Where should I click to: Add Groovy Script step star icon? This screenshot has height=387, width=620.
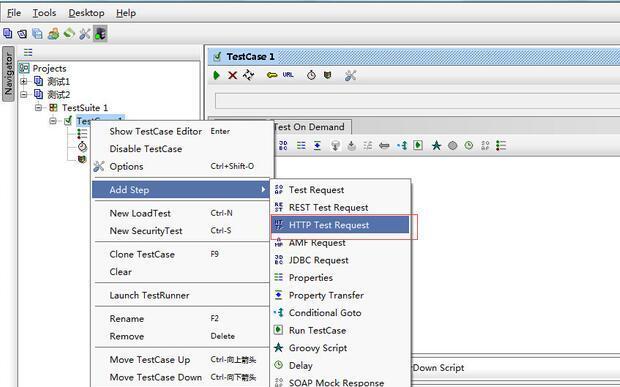point(436,145)
